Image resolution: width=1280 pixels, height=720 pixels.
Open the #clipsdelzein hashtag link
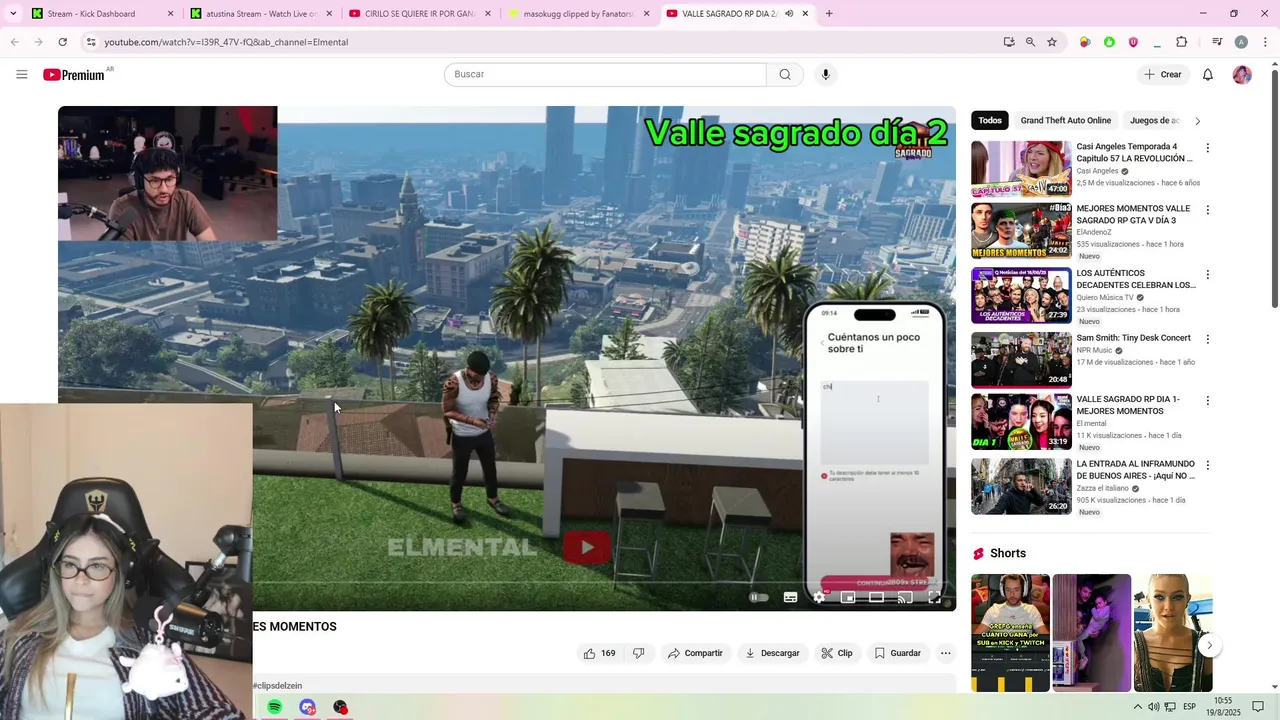pyautogui.click(x=277, y=686)
